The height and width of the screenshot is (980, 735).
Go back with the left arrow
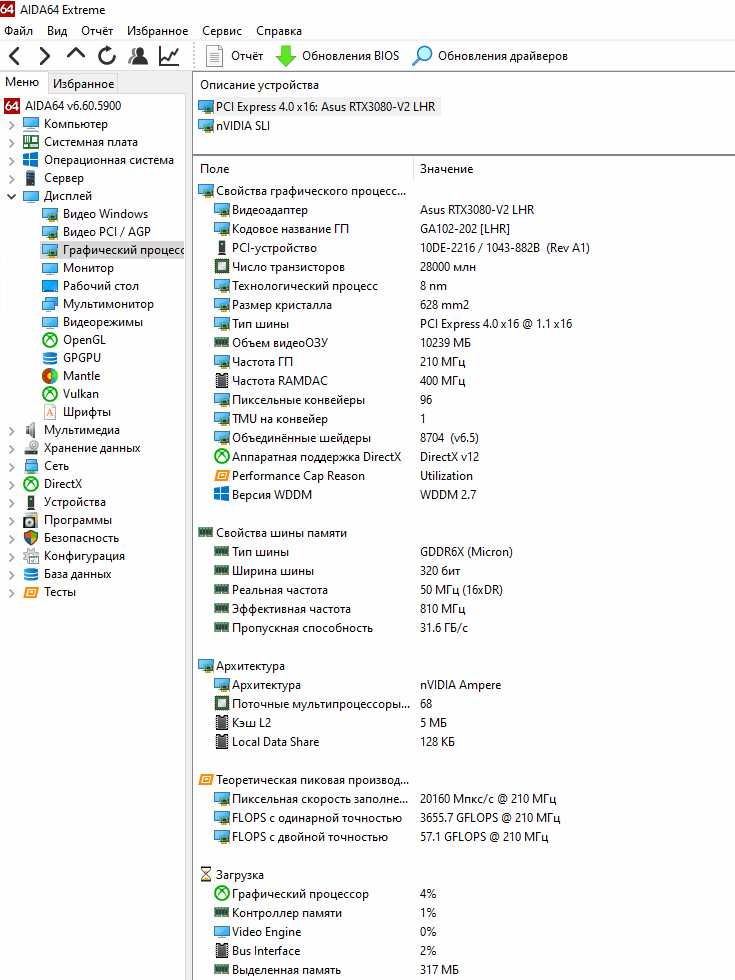[15, 56]
